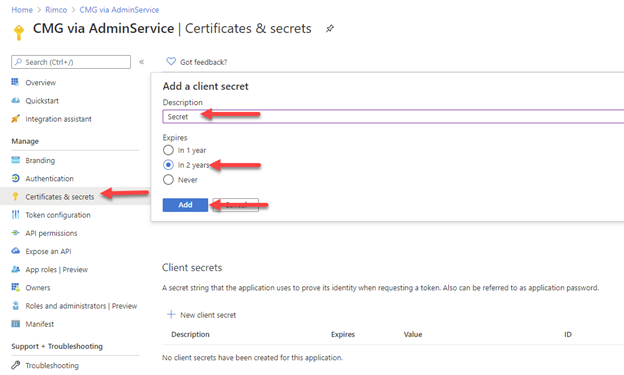Go to the Branding section
This screenshot has width=624, height=375.
pyautogui.click(x=40, y=160)
